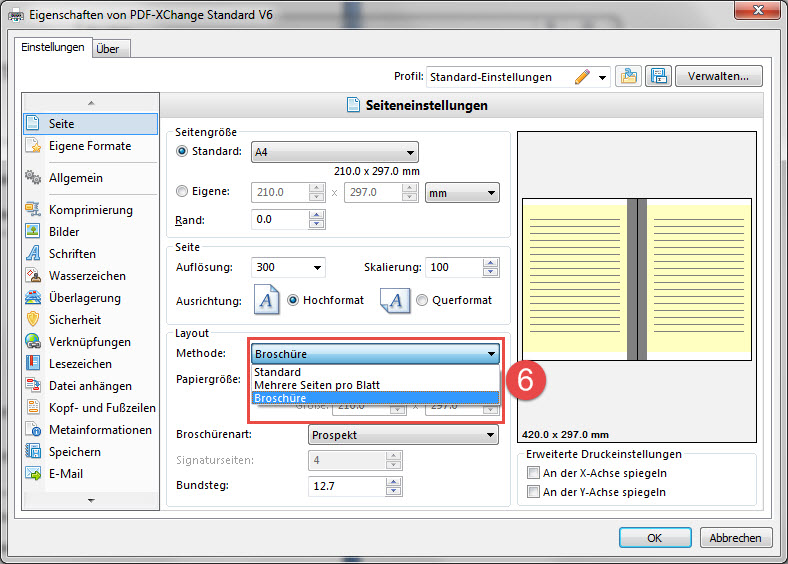Open the Komprimierung settings
The image size is (788, 564).
coord(90,210)
